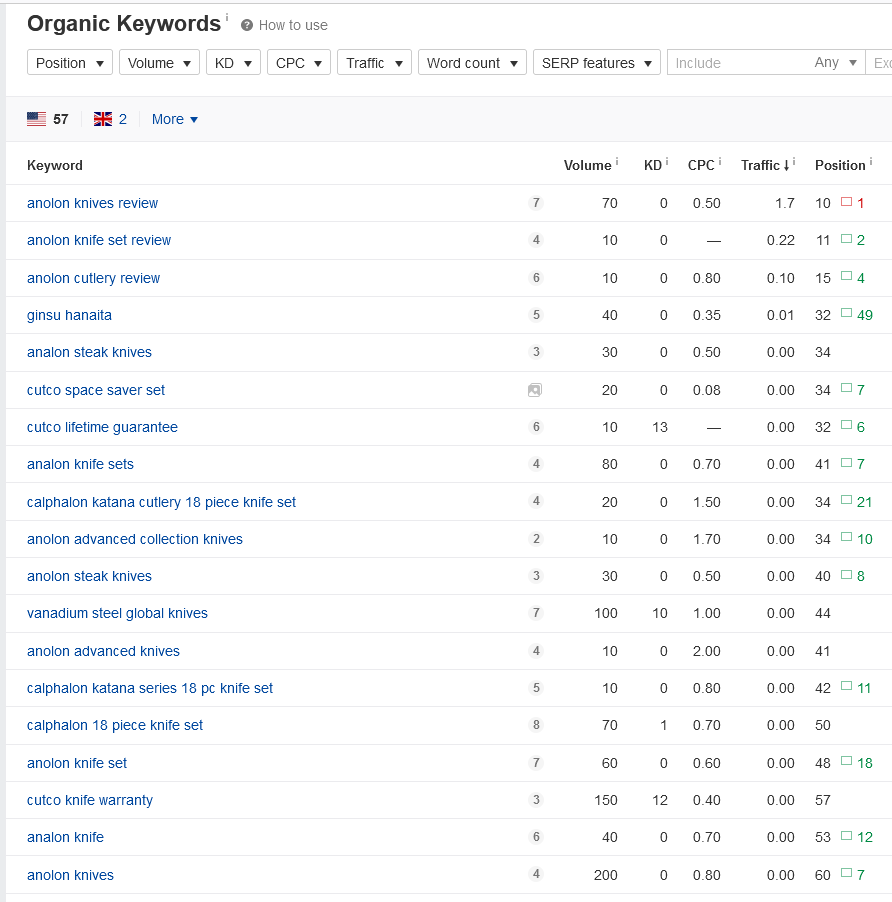Screen dimensions: 892x902
Task: Open the analon knife sets link
Action: point(80,464)
